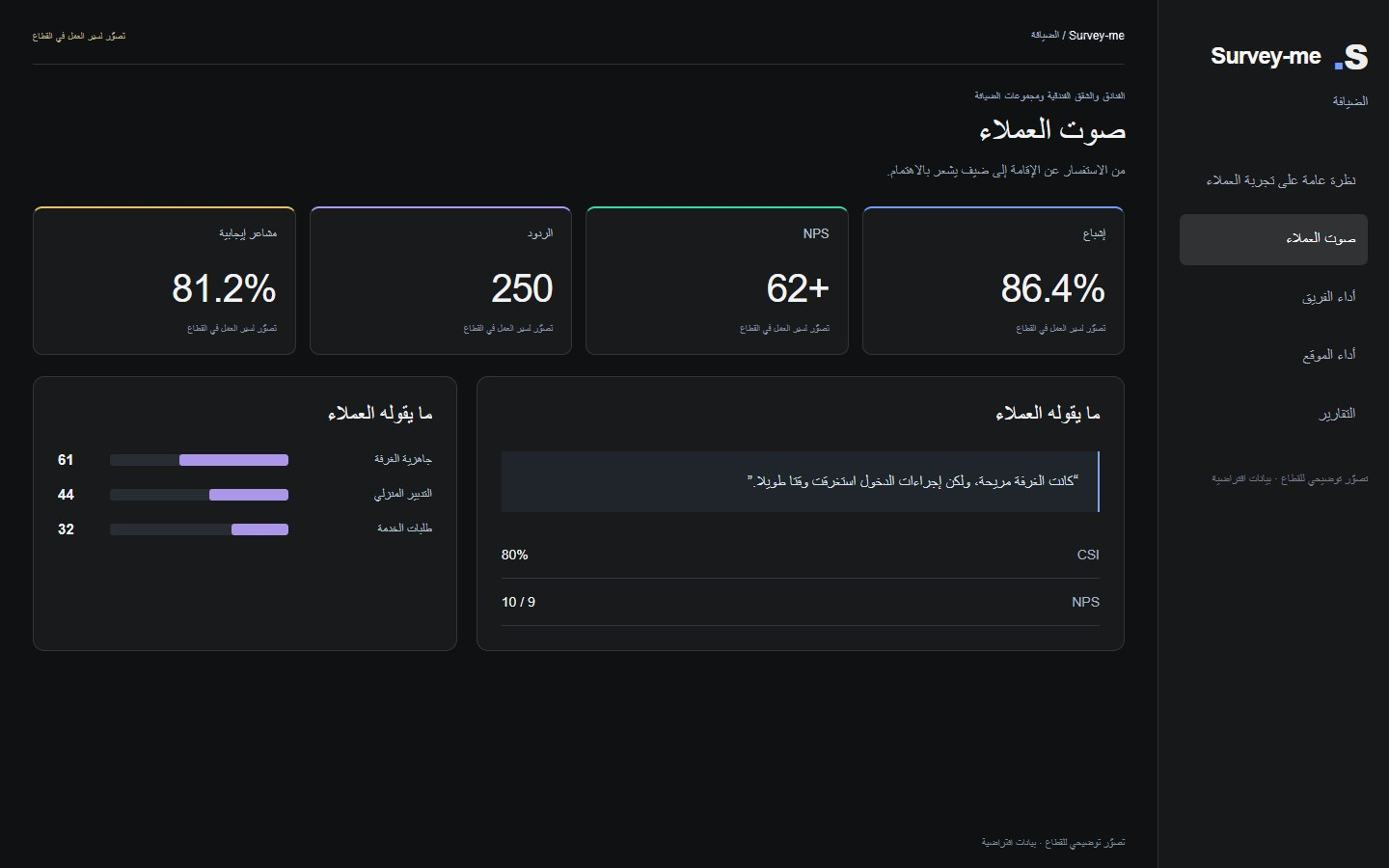The image size is (1389, 868).
Task: Click the yellow تصوّر لسير العمل text in header
Action: coord(79,37)
